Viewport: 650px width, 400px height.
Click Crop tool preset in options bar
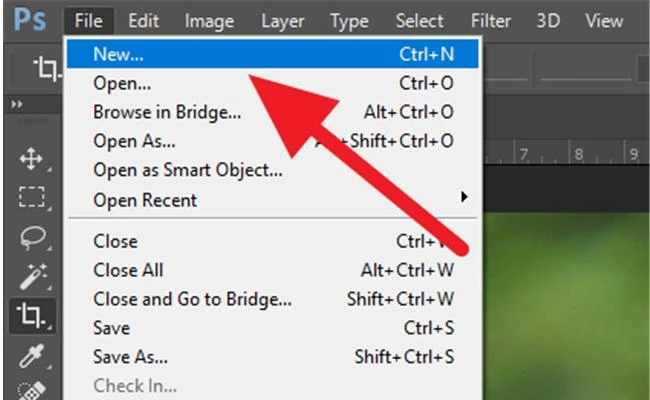tap(46, 67)
